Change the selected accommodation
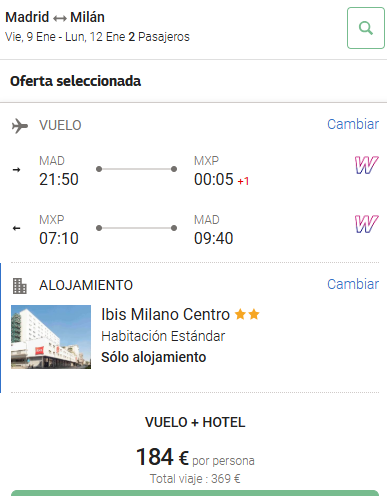Image resolution: width=387 pixels, height=496 pixels. tap(353, 284)
